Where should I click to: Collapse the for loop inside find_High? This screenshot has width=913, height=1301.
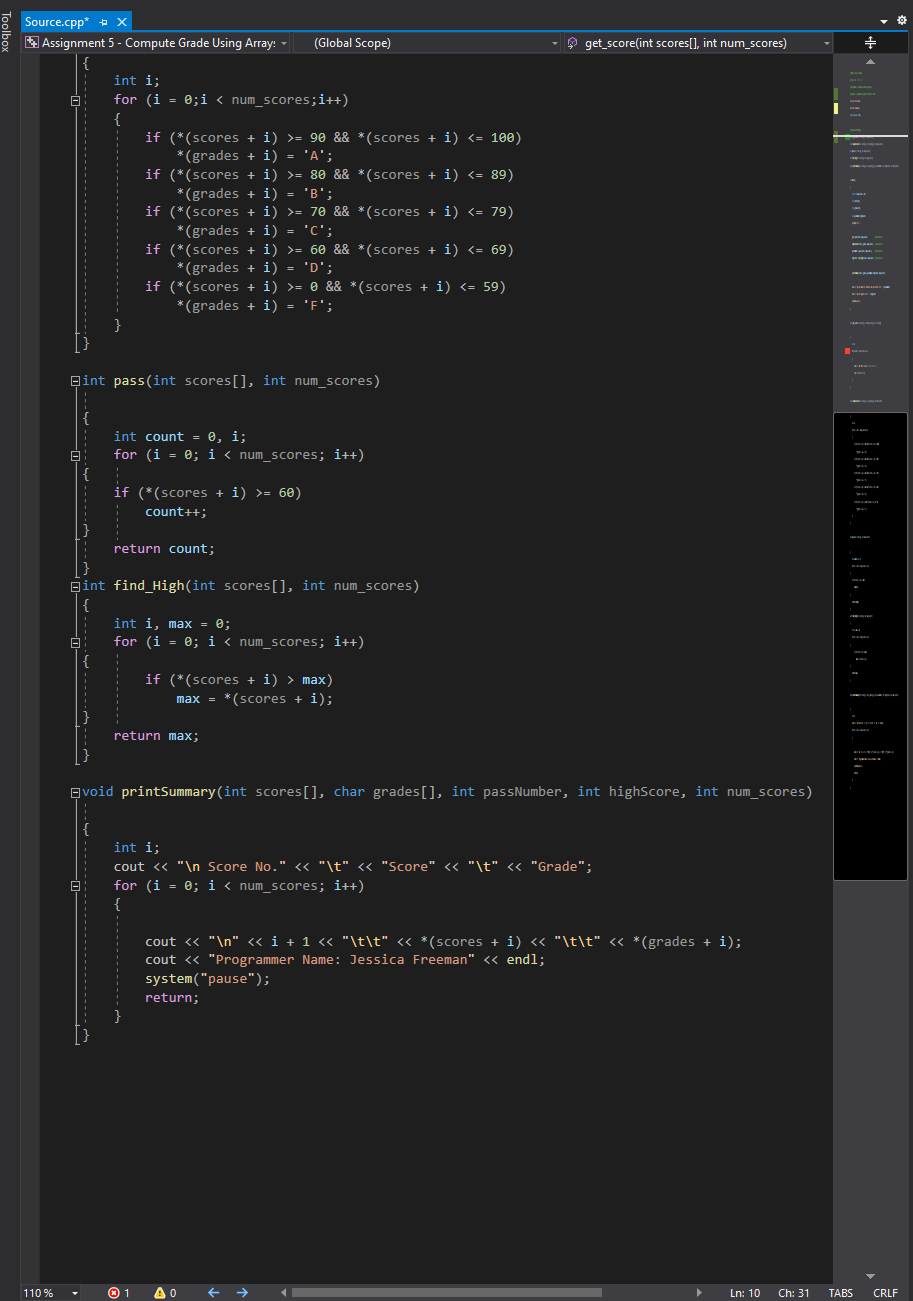tap(75, 642)
